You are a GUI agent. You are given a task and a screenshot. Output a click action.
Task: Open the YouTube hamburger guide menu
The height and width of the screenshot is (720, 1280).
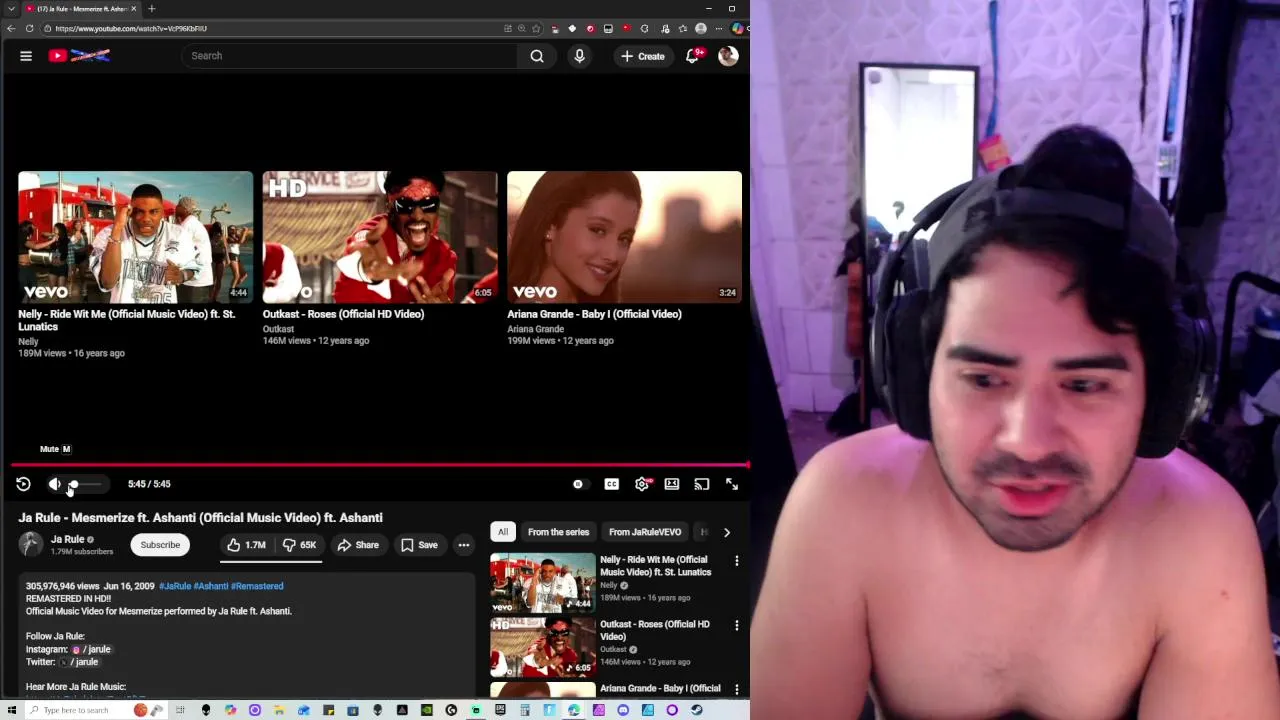tap(26, 56)
